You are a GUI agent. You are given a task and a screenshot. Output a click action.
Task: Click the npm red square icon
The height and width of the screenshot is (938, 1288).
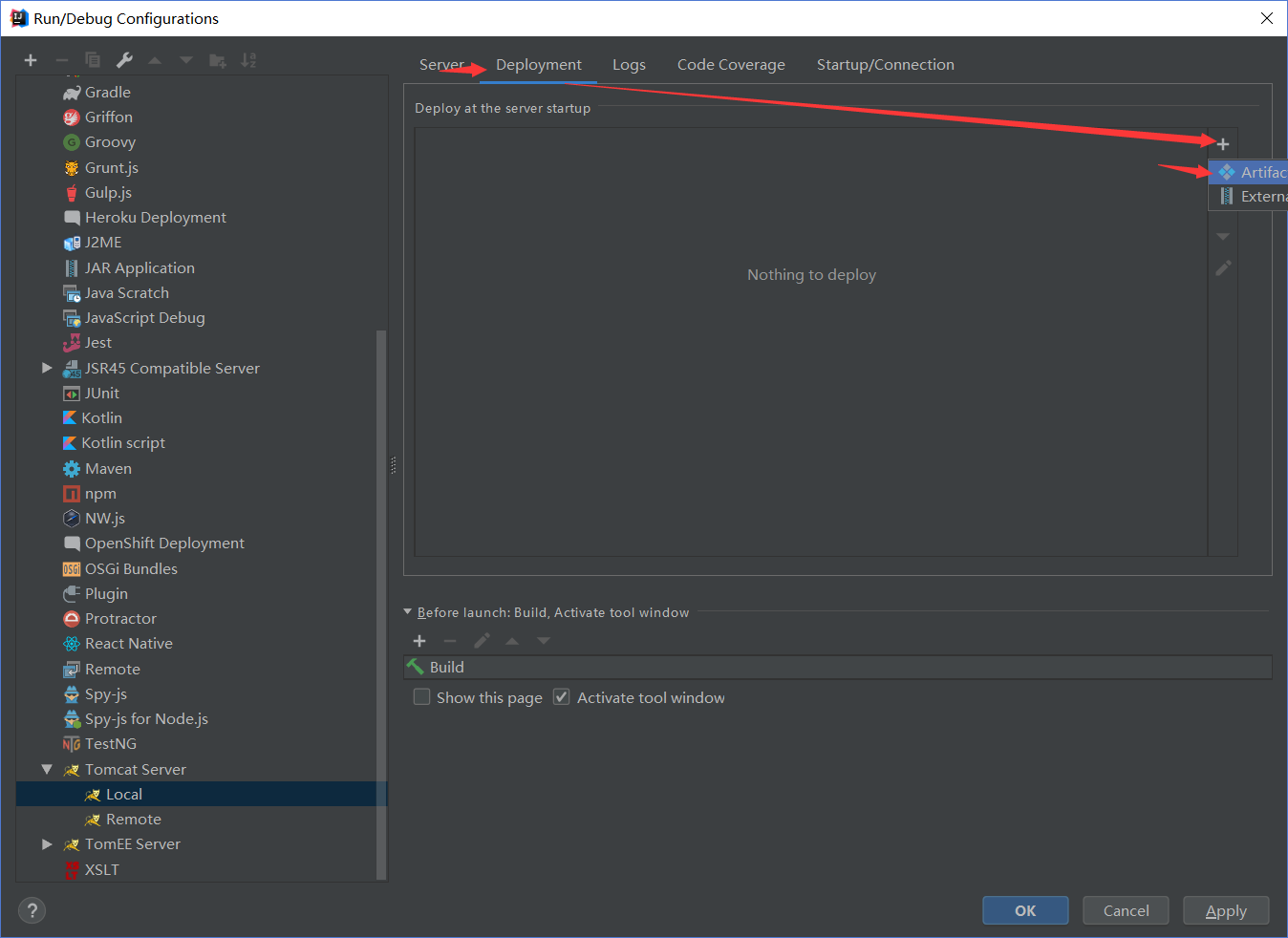[x=72, y=494]
